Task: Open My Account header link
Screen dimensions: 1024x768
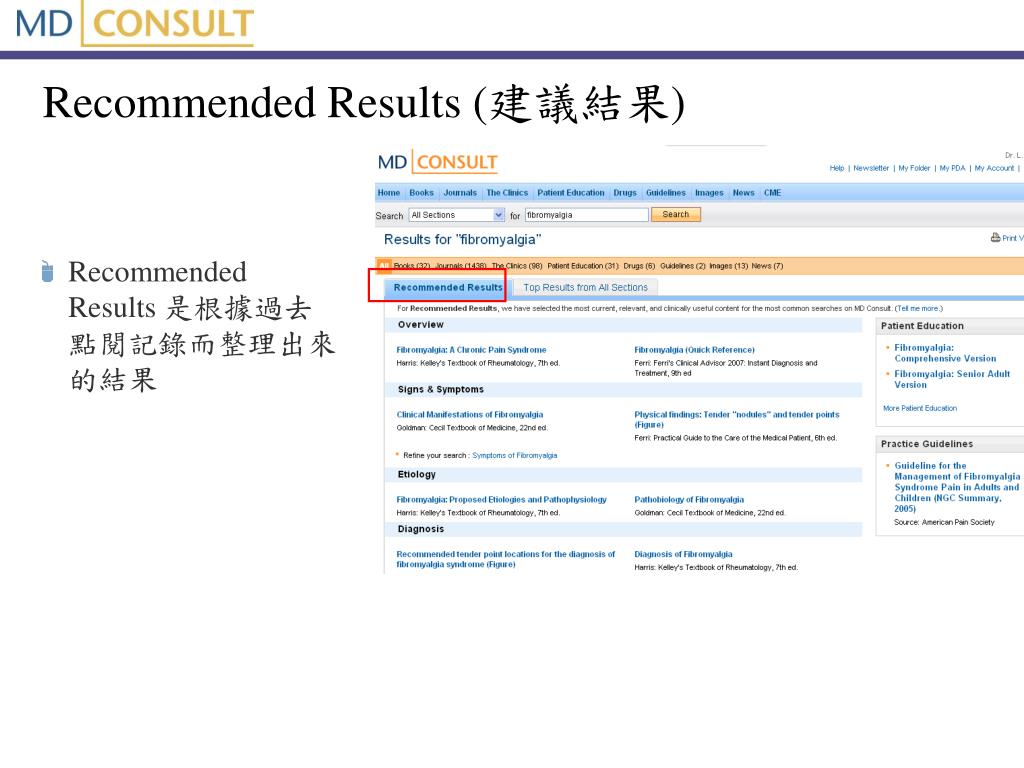Action: pos(994,168)
